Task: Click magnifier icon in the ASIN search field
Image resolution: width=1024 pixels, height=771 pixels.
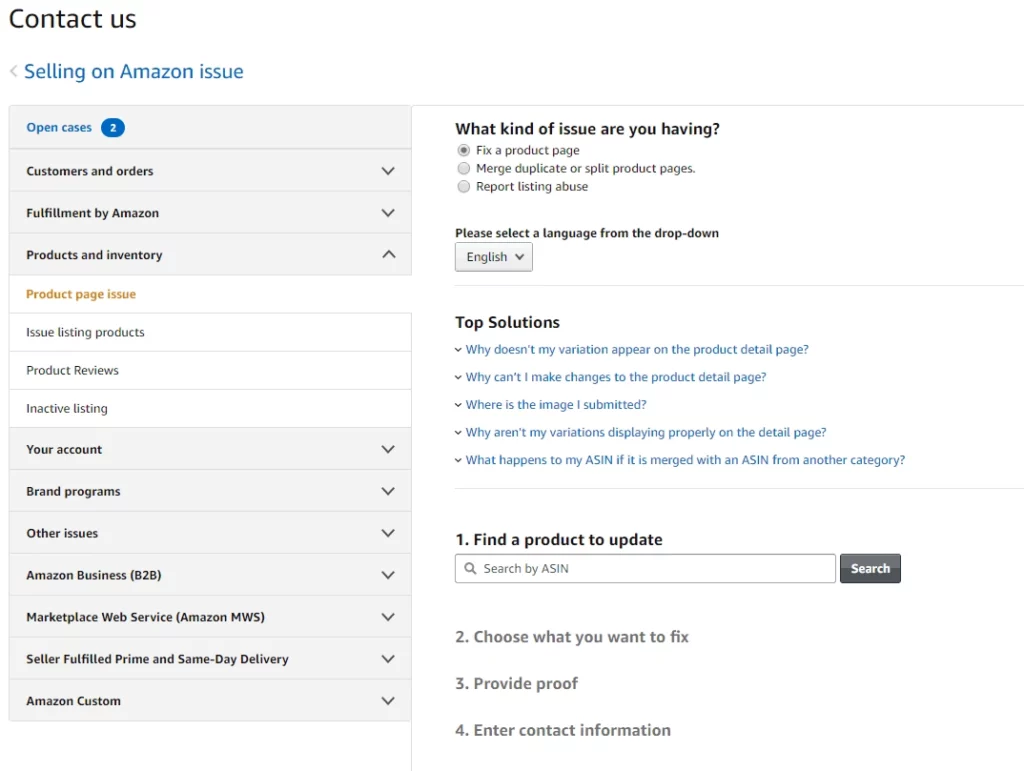Action: [x=470, y=569]
